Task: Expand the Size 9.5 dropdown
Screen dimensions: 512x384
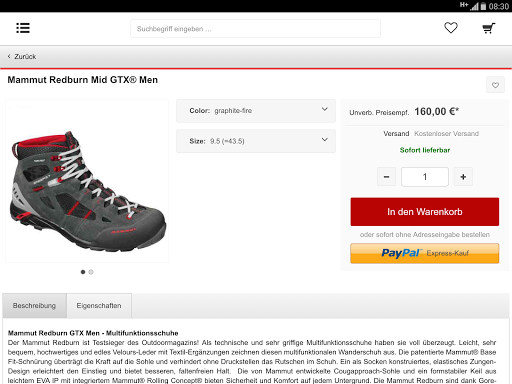Action: 256,141
